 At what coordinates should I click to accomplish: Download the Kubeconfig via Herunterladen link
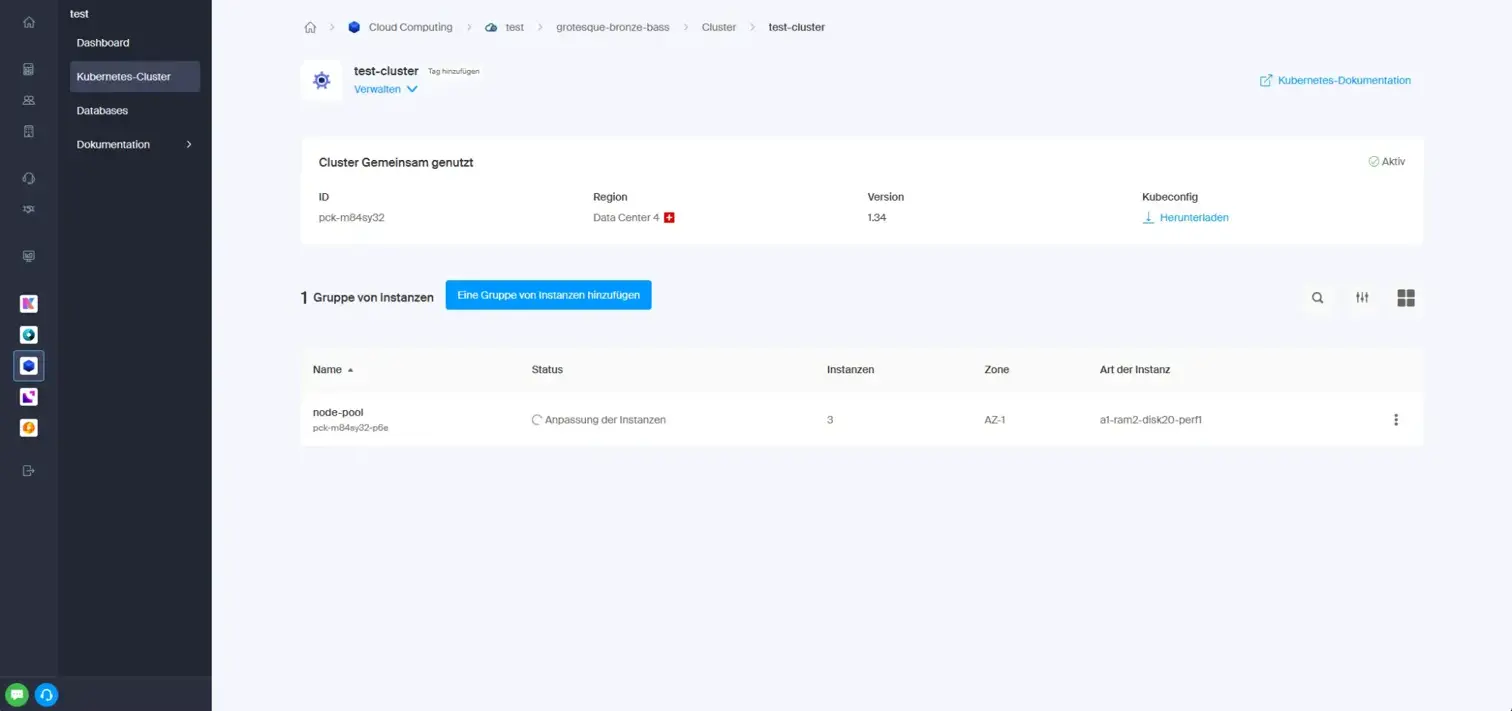pos(1192,217)
